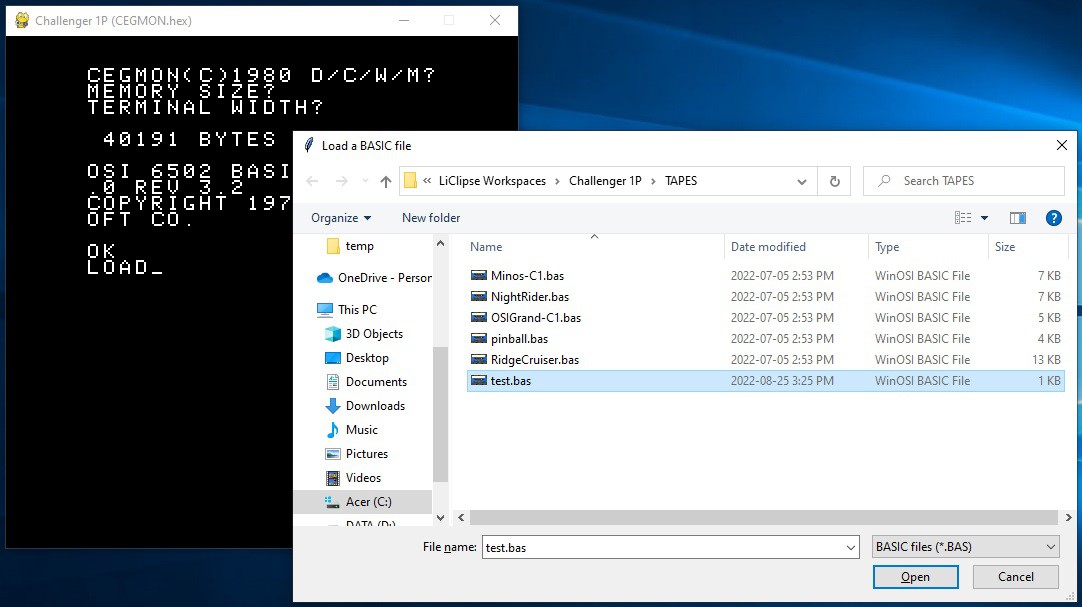The image size is (1082, 607).
Task: Click the Python icon on the emulator window
Action: [22, 20]
